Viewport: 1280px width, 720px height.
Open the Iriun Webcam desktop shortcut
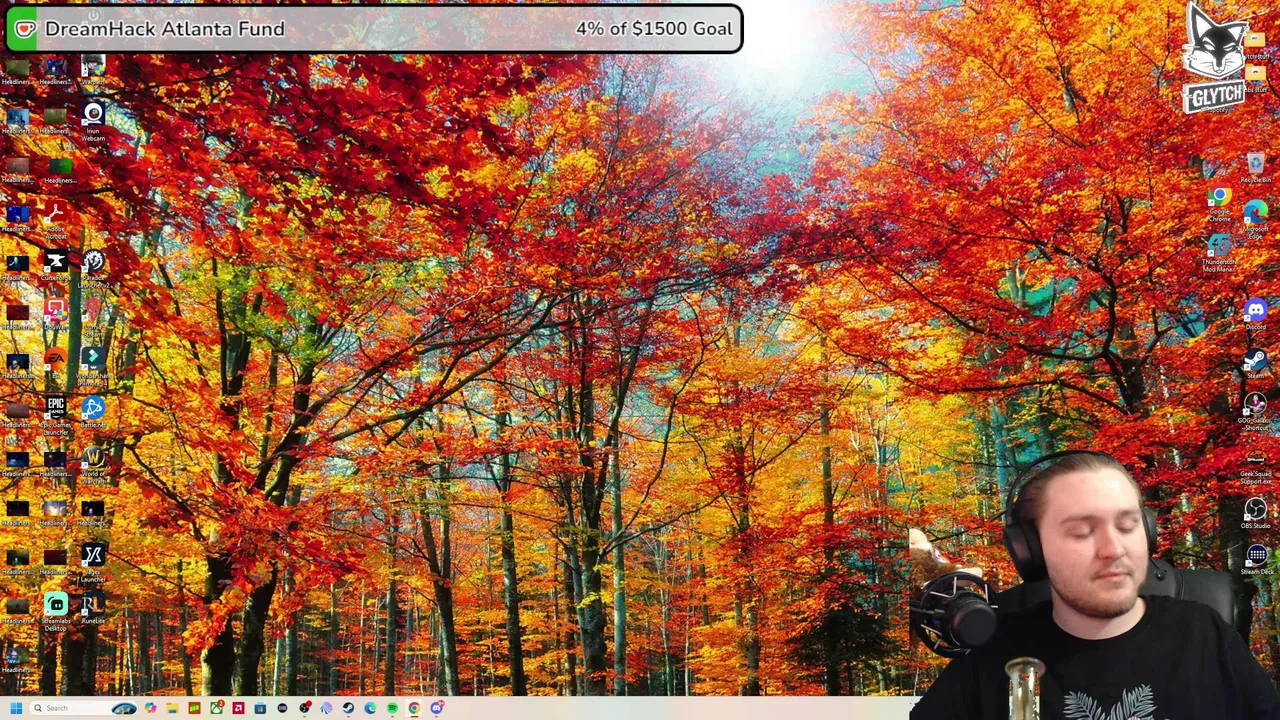pos(93,118)
